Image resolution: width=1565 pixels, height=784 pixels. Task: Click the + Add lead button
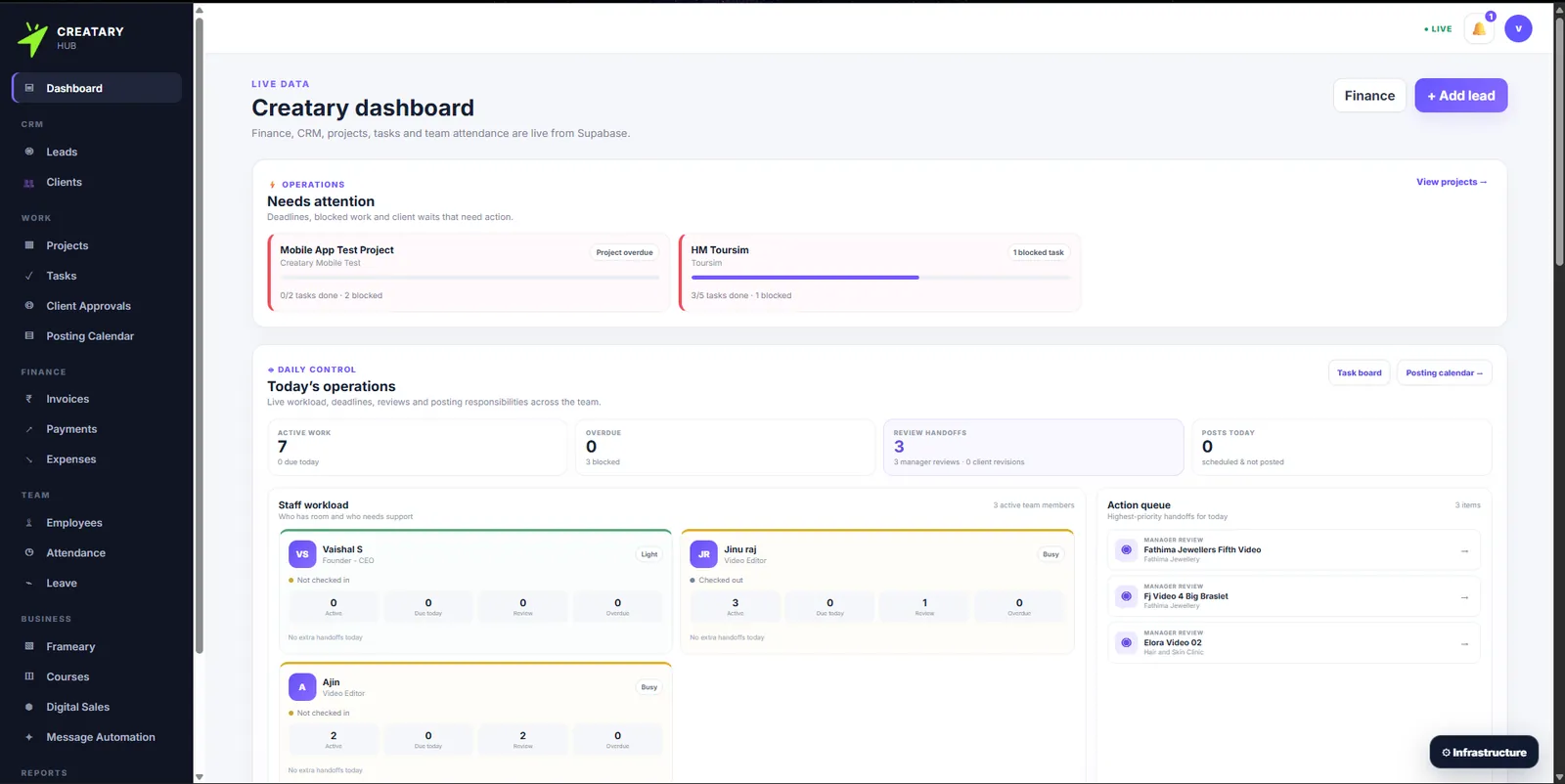tap(1461, 96)
